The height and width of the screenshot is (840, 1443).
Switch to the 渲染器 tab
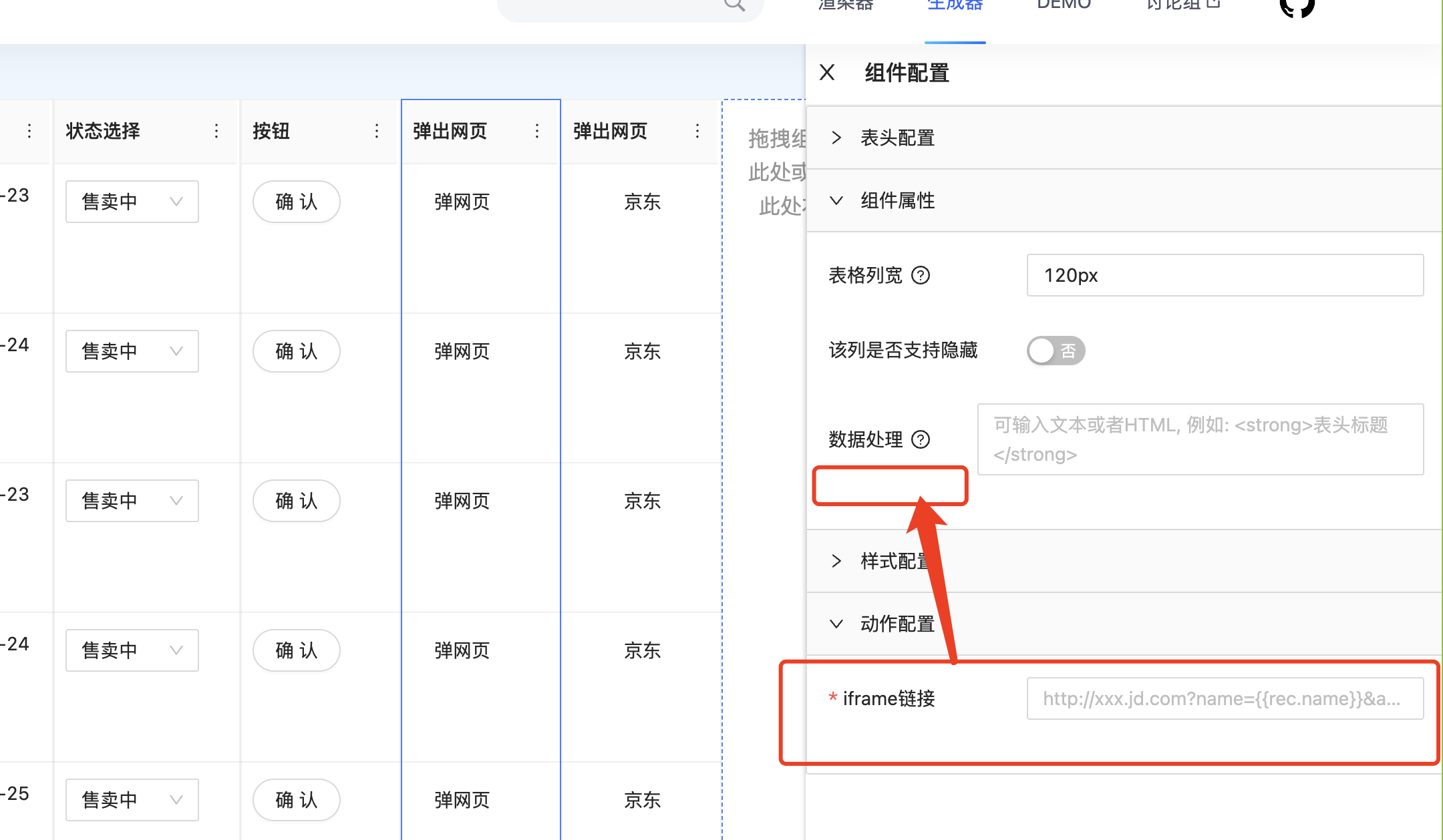844,4
